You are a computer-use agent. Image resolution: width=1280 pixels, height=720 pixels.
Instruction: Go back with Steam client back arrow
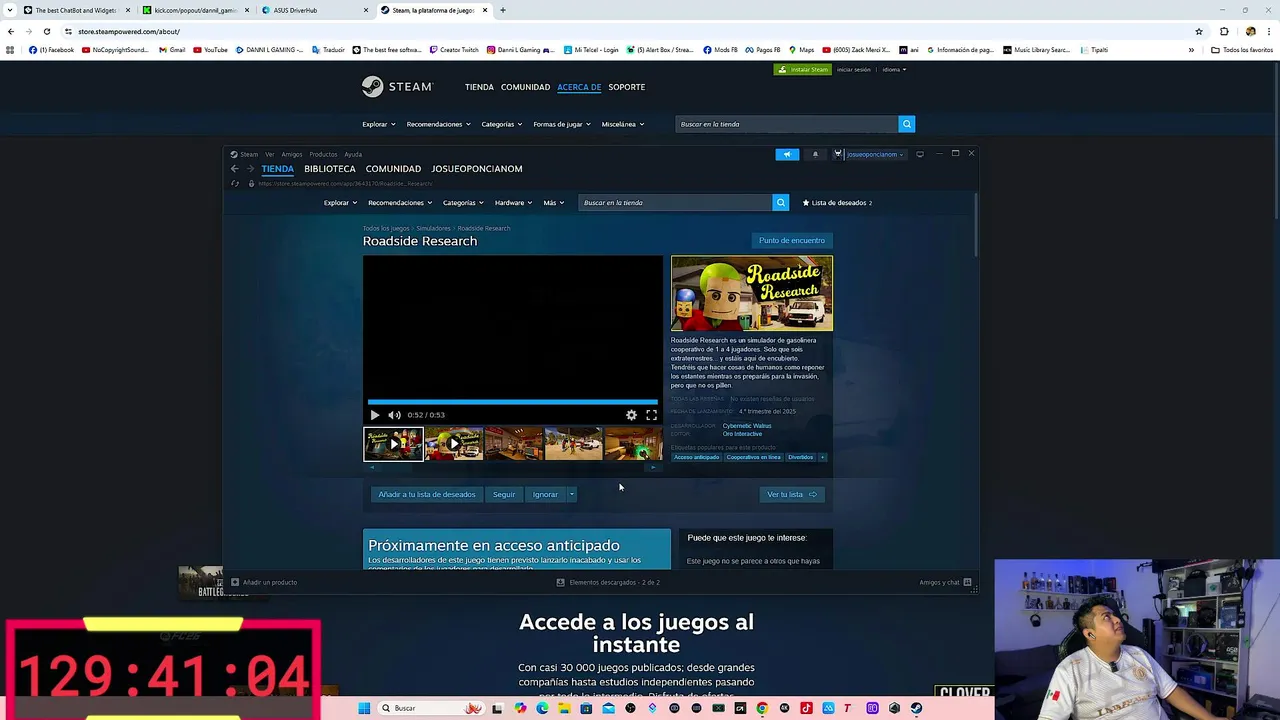point(235,169)
